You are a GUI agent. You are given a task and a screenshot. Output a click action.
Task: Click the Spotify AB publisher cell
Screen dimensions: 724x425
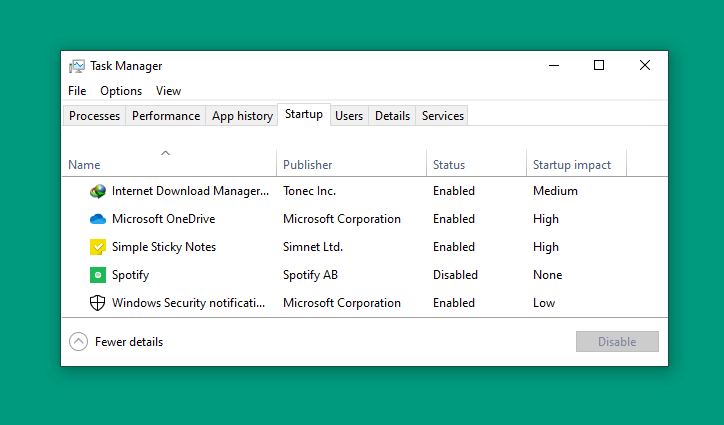tap(310, 275)
